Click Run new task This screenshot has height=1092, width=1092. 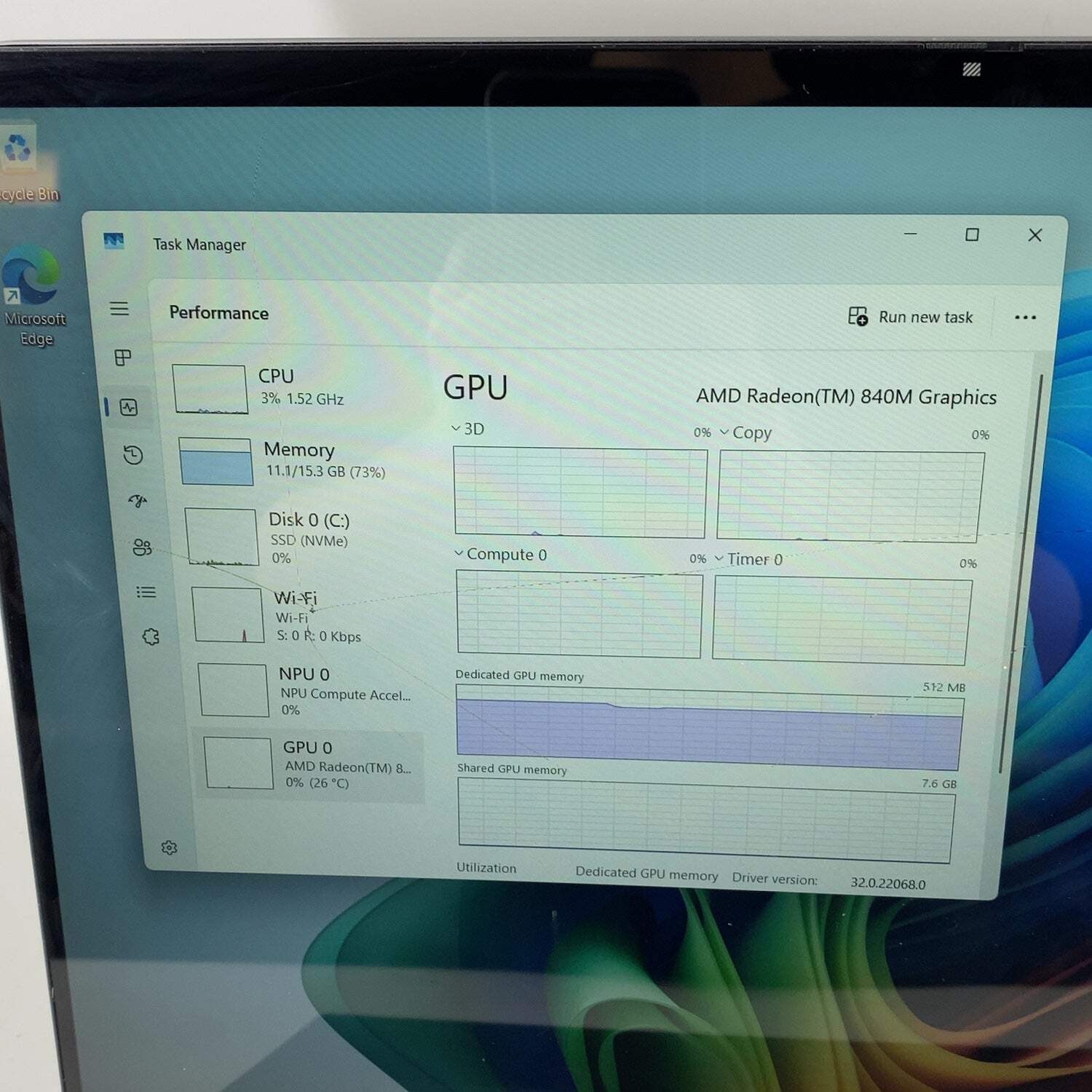pos(910,317)
